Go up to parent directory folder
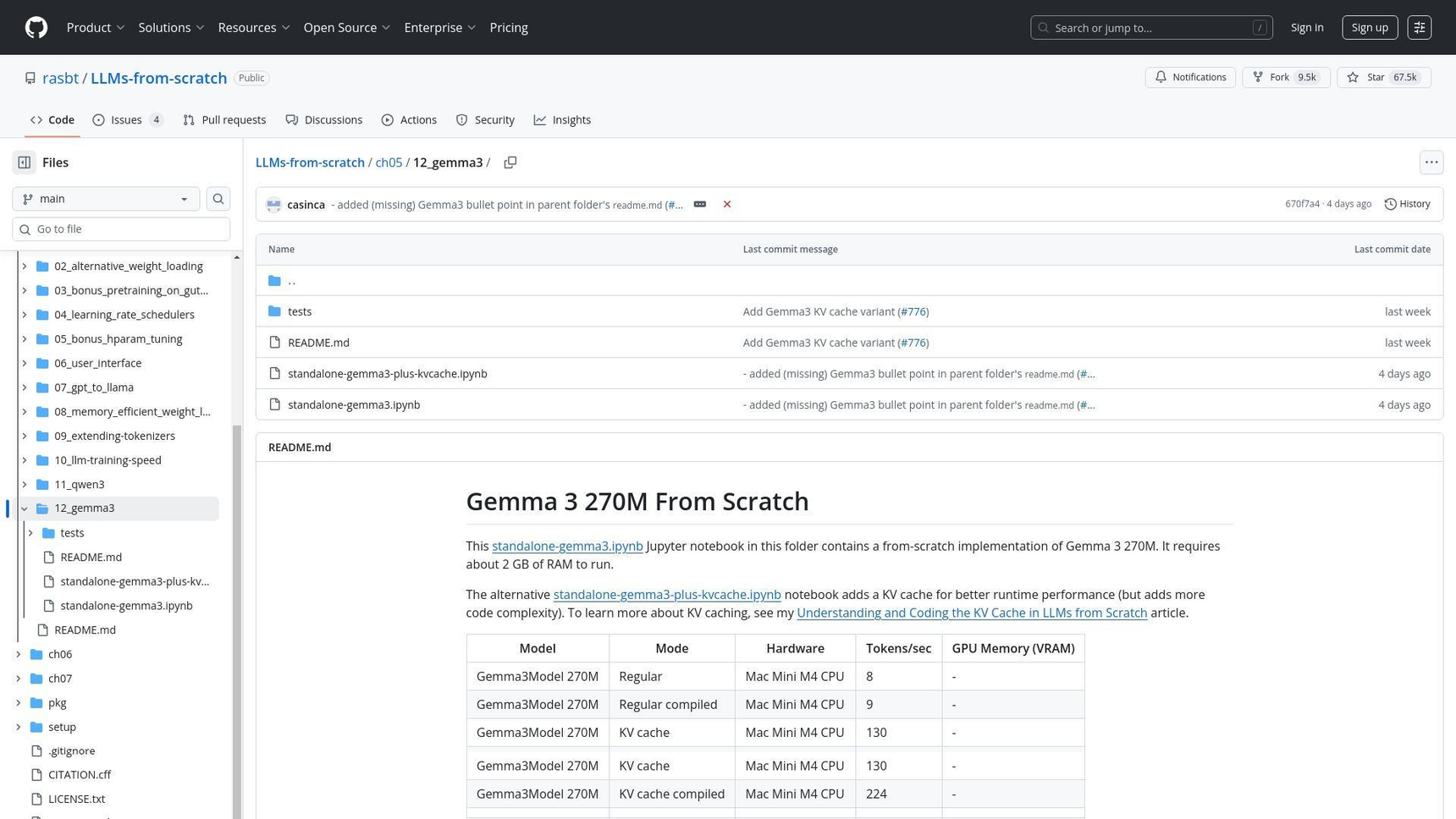The image size is (1456, 819). point(291,280)
